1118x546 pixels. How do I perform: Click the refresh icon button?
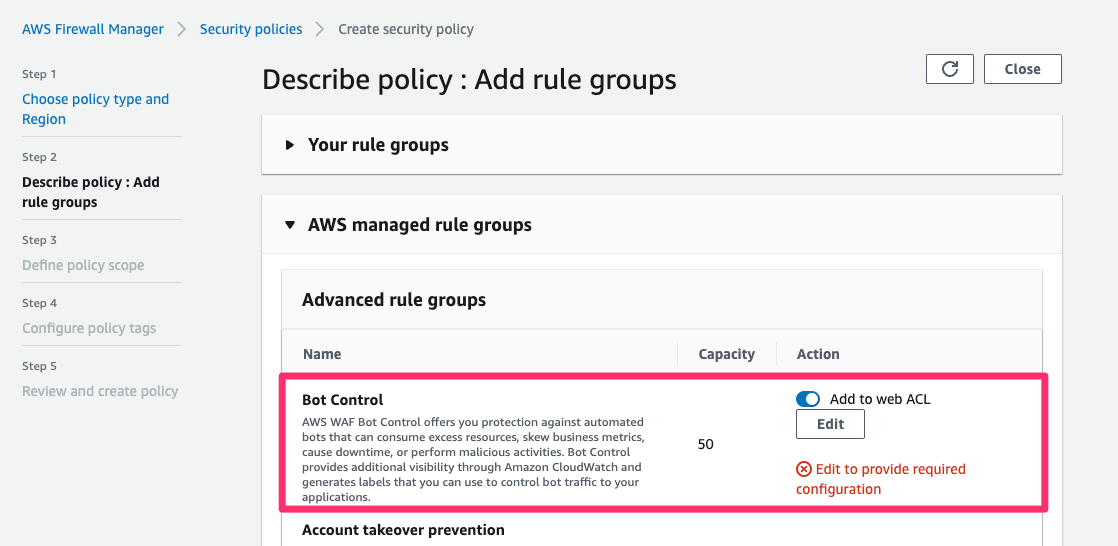950,69
